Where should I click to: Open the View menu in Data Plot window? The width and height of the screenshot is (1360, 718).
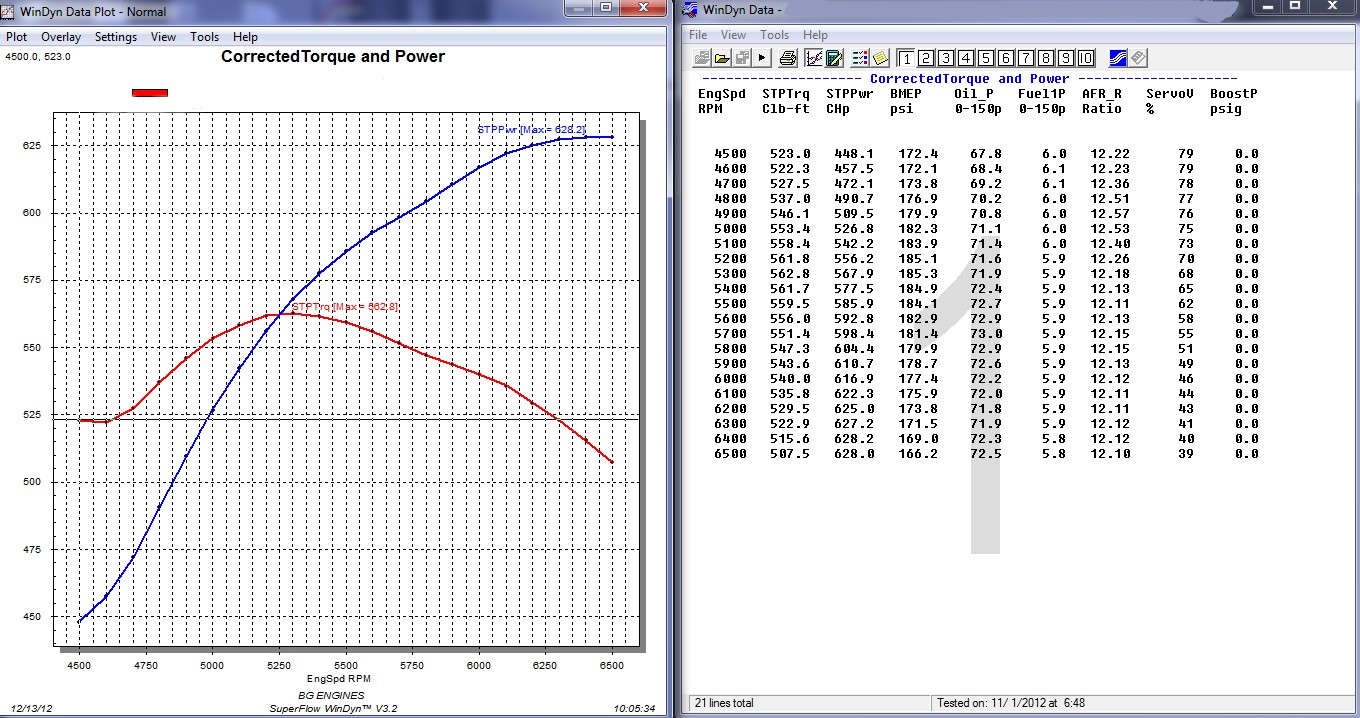pos(163,37)
